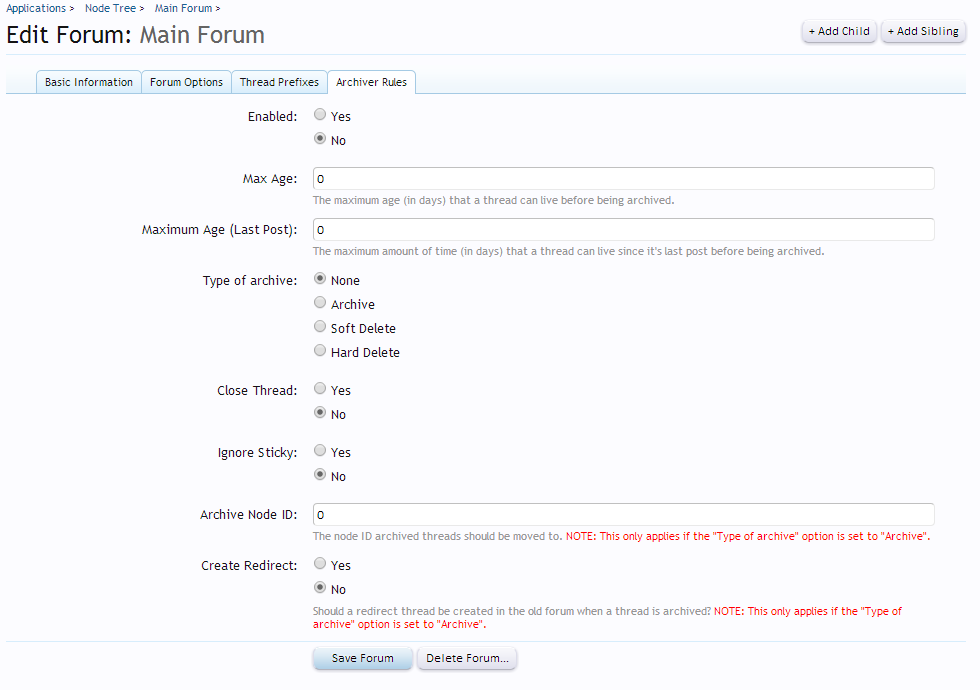Focus the Archive Node ID field

[623, 515]
